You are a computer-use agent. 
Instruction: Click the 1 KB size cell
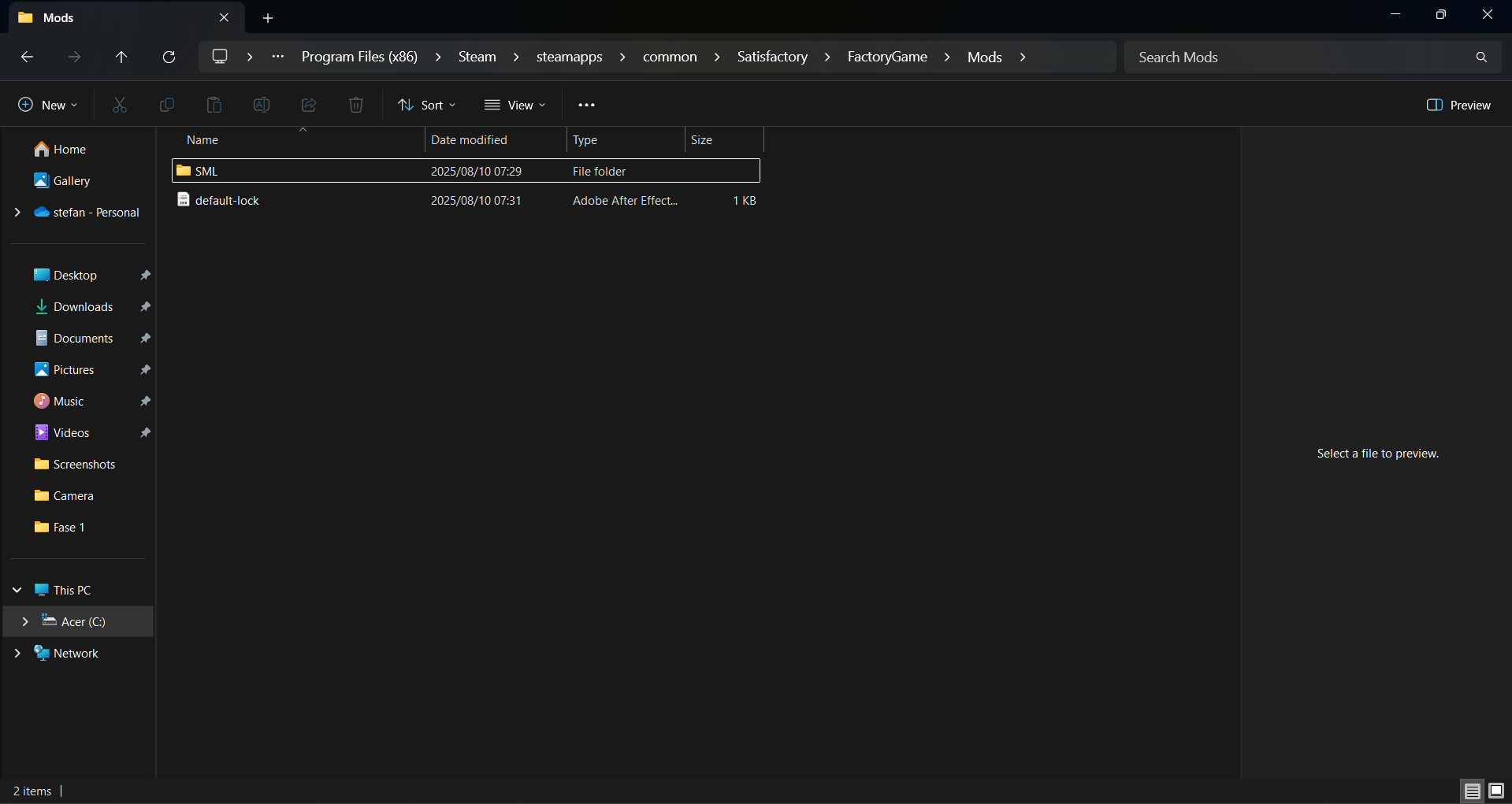coord(744,200)
